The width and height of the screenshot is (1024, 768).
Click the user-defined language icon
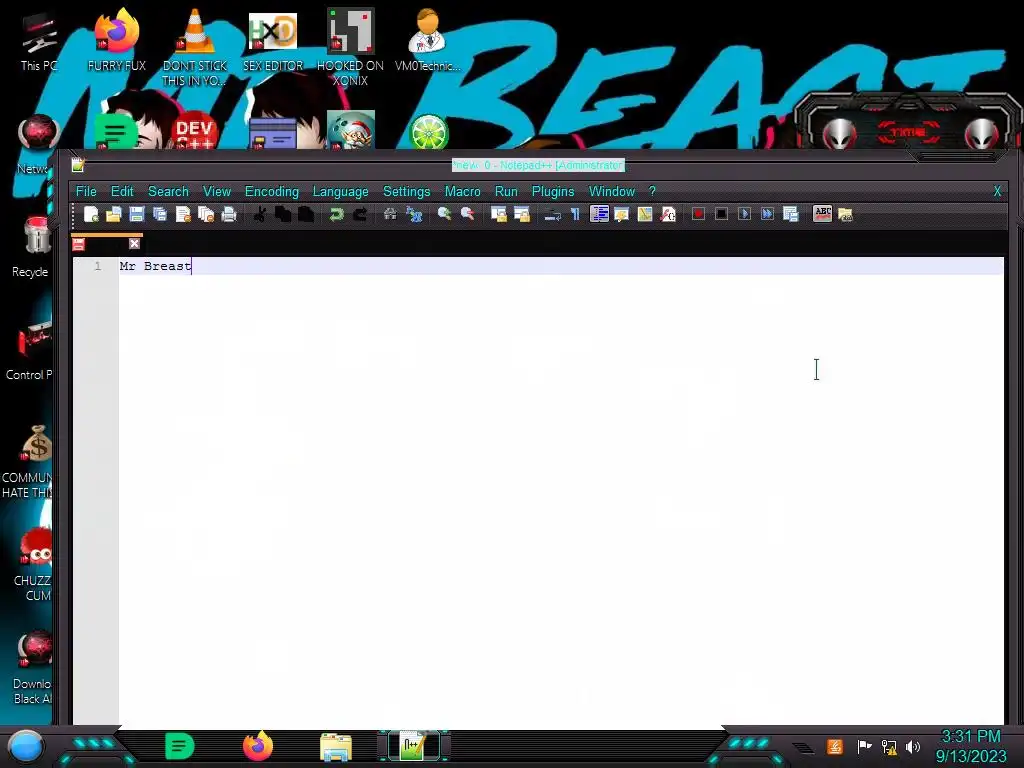click(x=621, y=214)
